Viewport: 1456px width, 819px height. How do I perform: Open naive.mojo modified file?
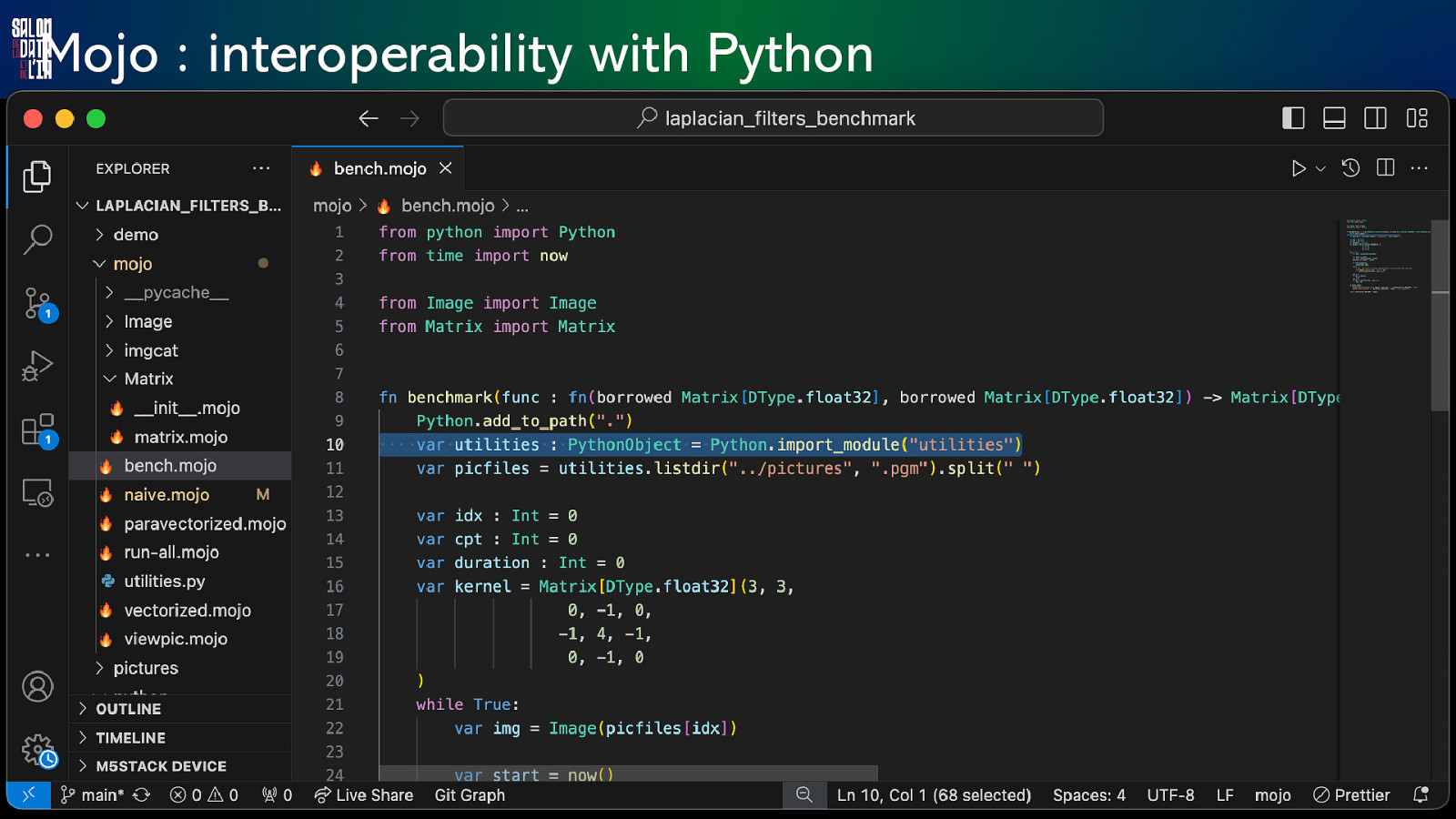[180, 494]
